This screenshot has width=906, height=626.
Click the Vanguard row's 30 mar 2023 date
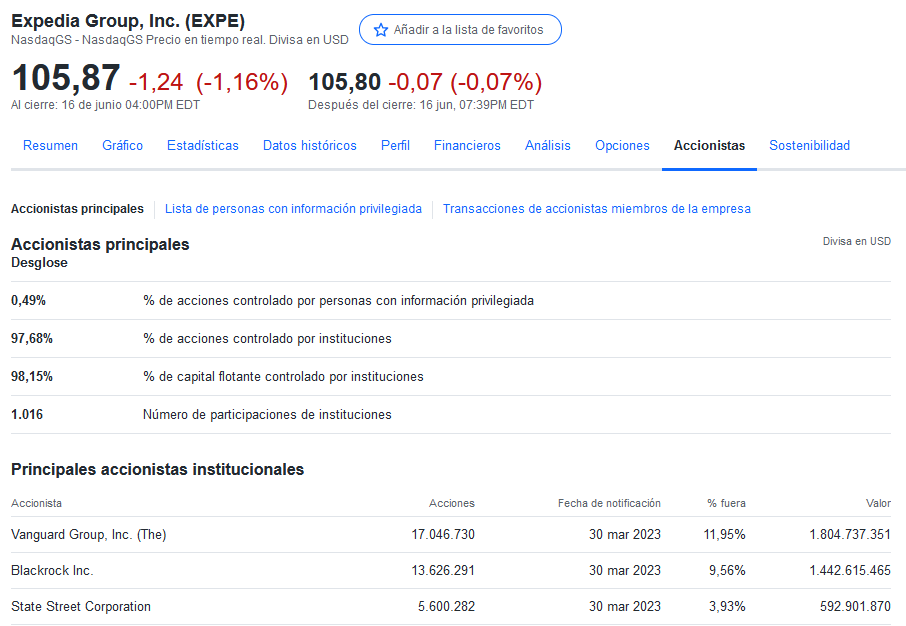click(x=625, y=535)
